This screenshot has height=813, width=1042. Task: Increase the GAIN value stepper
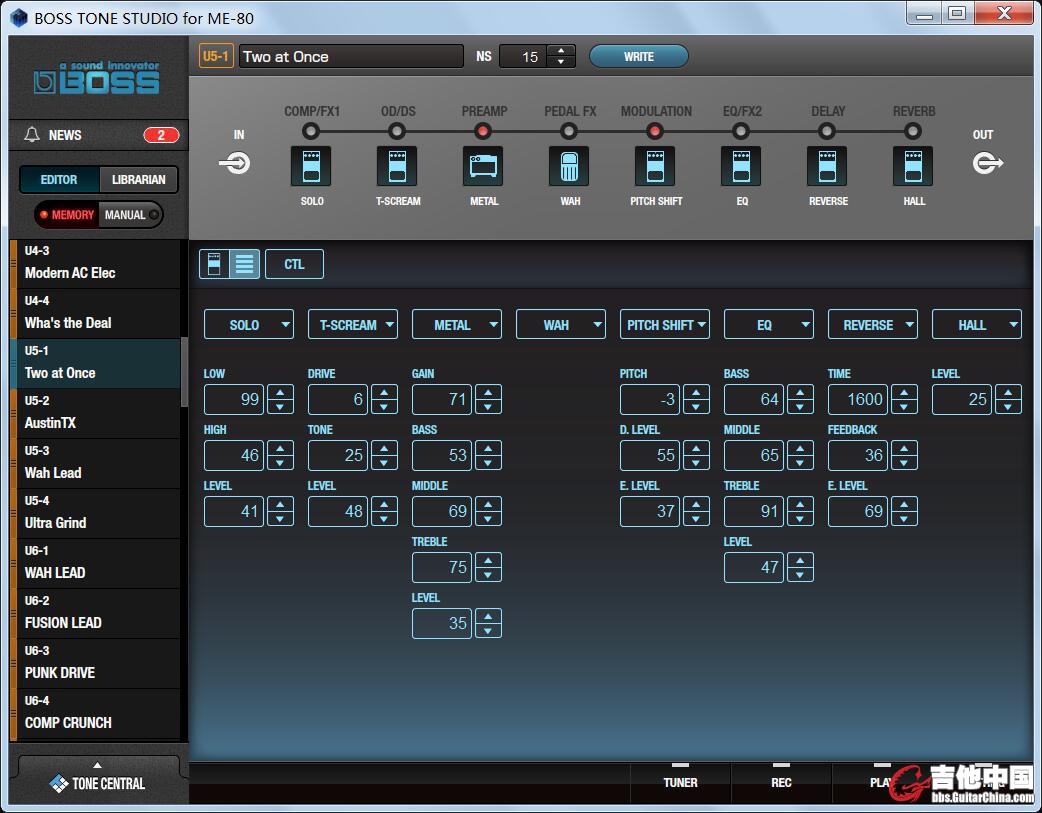[x=488, y=393]
